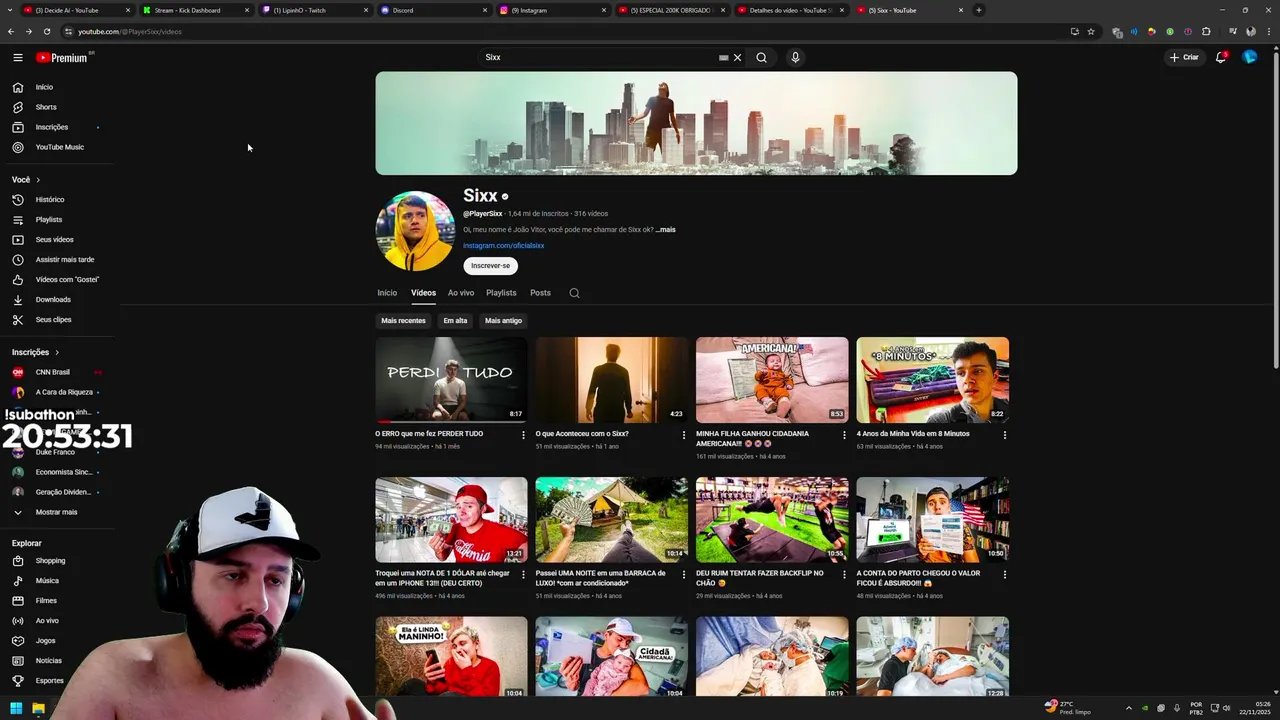Click the magnifier search button
1280x720 pixels.
pos(761,57)
